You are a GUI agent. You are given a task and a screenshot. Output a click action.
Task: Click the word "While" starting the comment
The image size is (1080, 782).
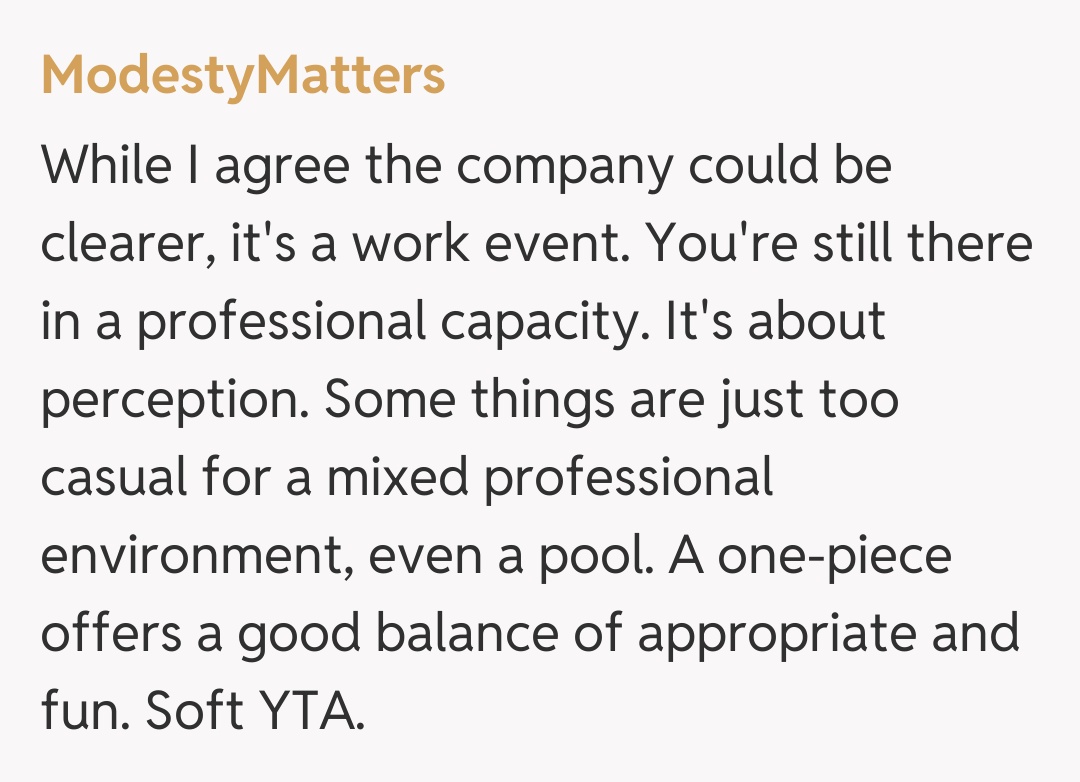tap(105, 164)
